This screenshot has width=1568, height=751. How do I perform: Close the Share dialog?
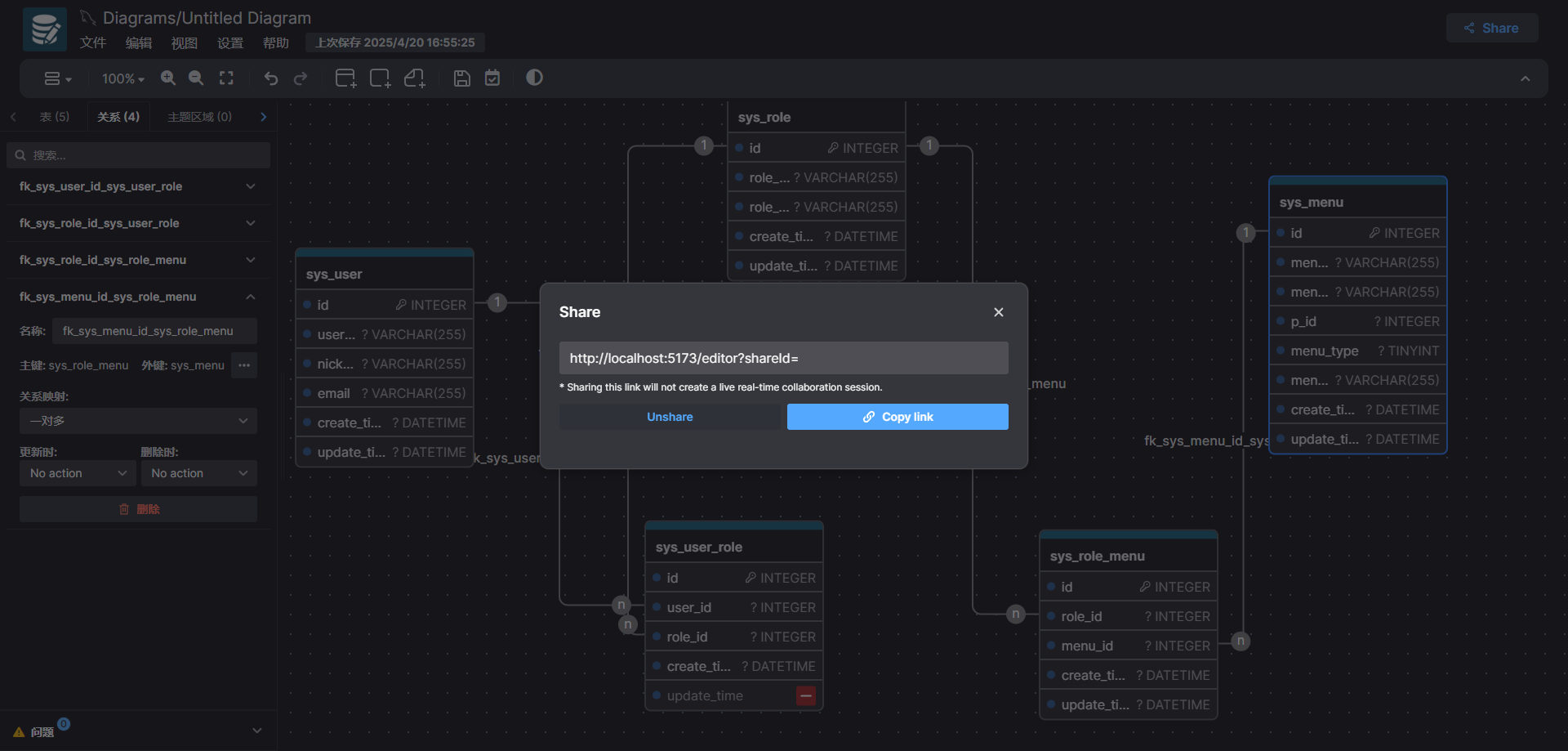(x=998, y=312)
